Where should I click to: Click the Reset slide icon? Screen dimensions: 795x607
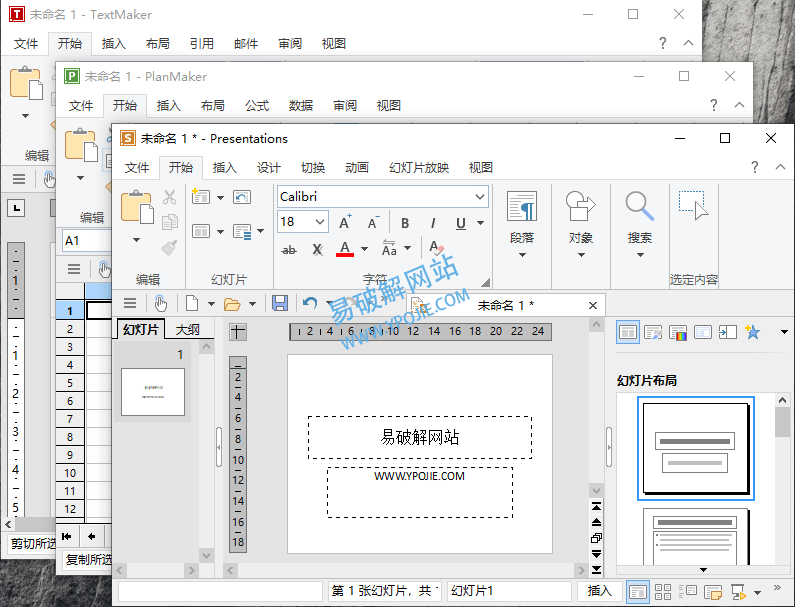(x=242, y=197)
